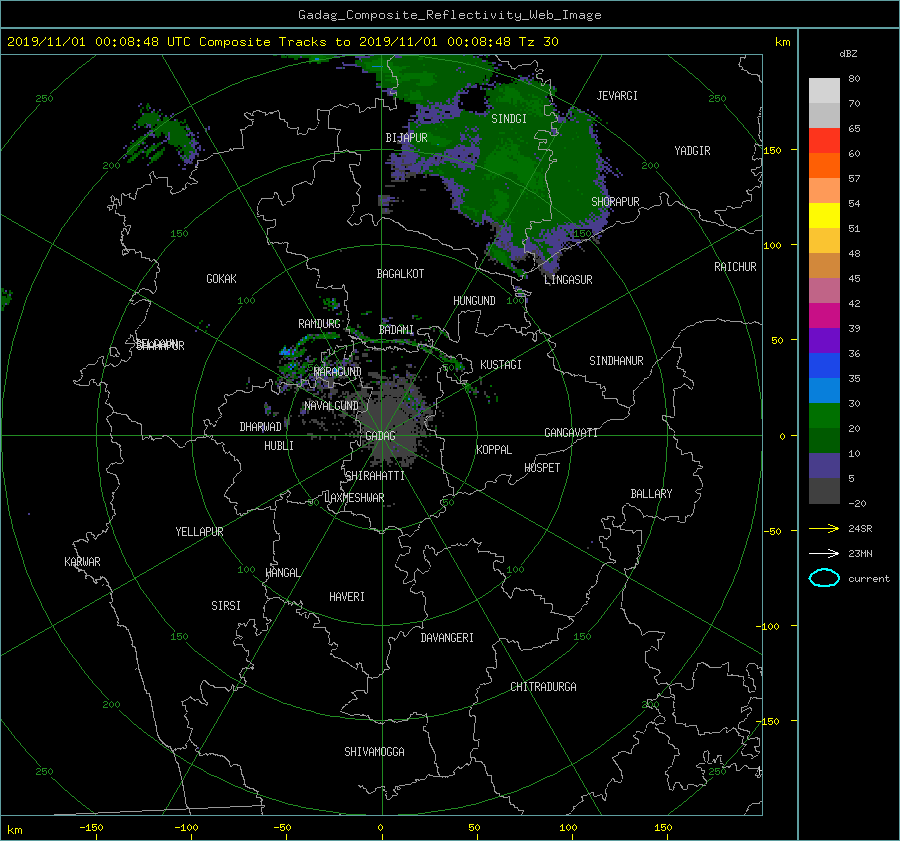Screen dimensions: 900x841
Task: Select the GADAG radar center label
Action: click(x=381, y=436)
